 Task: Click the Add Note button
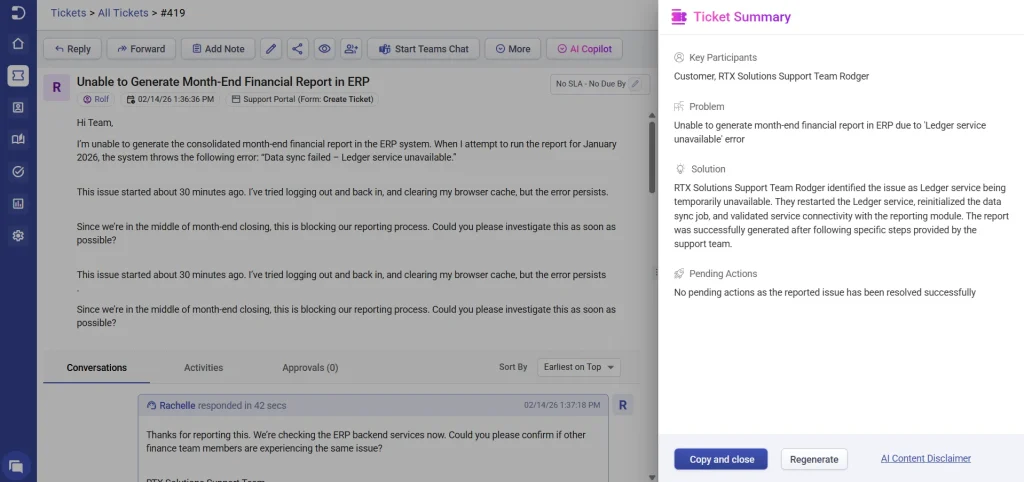tap(218, 49)
